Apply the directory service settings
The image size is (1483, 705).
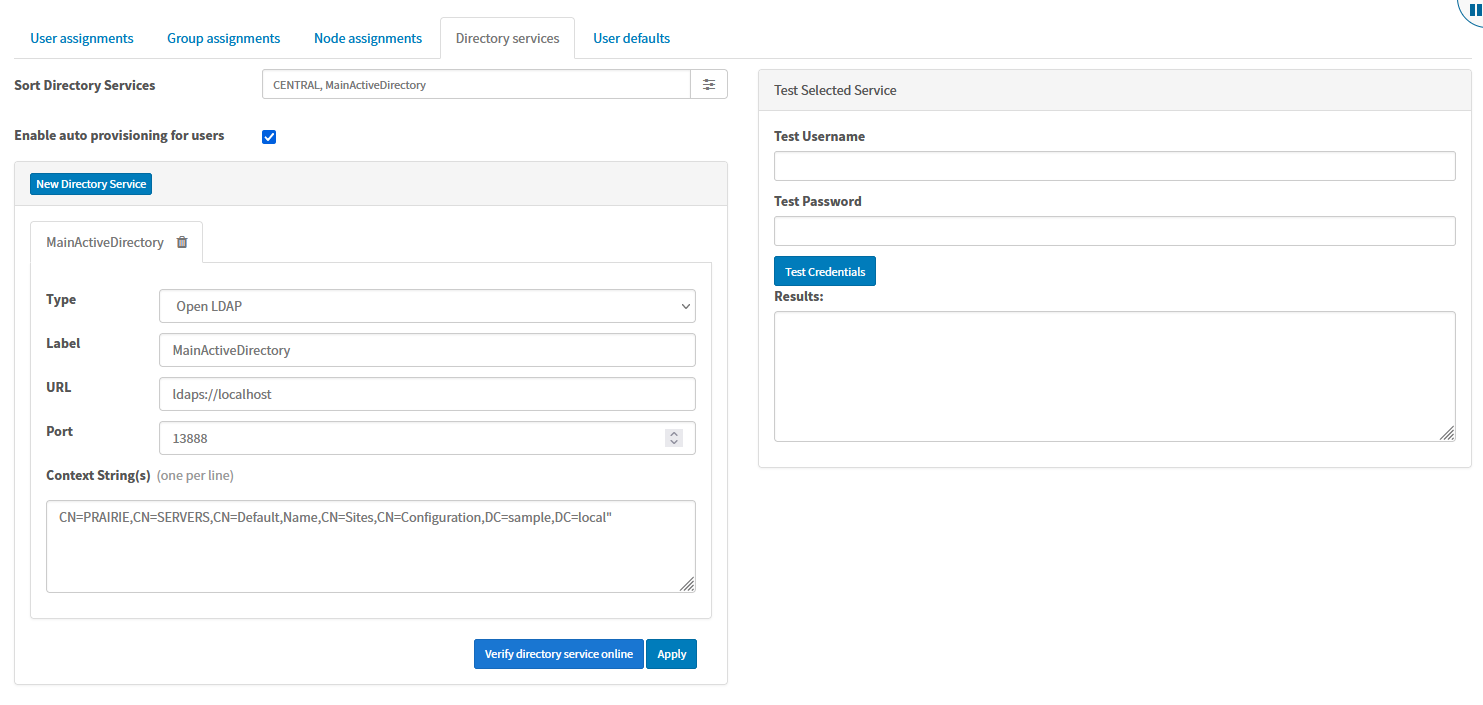671,653
